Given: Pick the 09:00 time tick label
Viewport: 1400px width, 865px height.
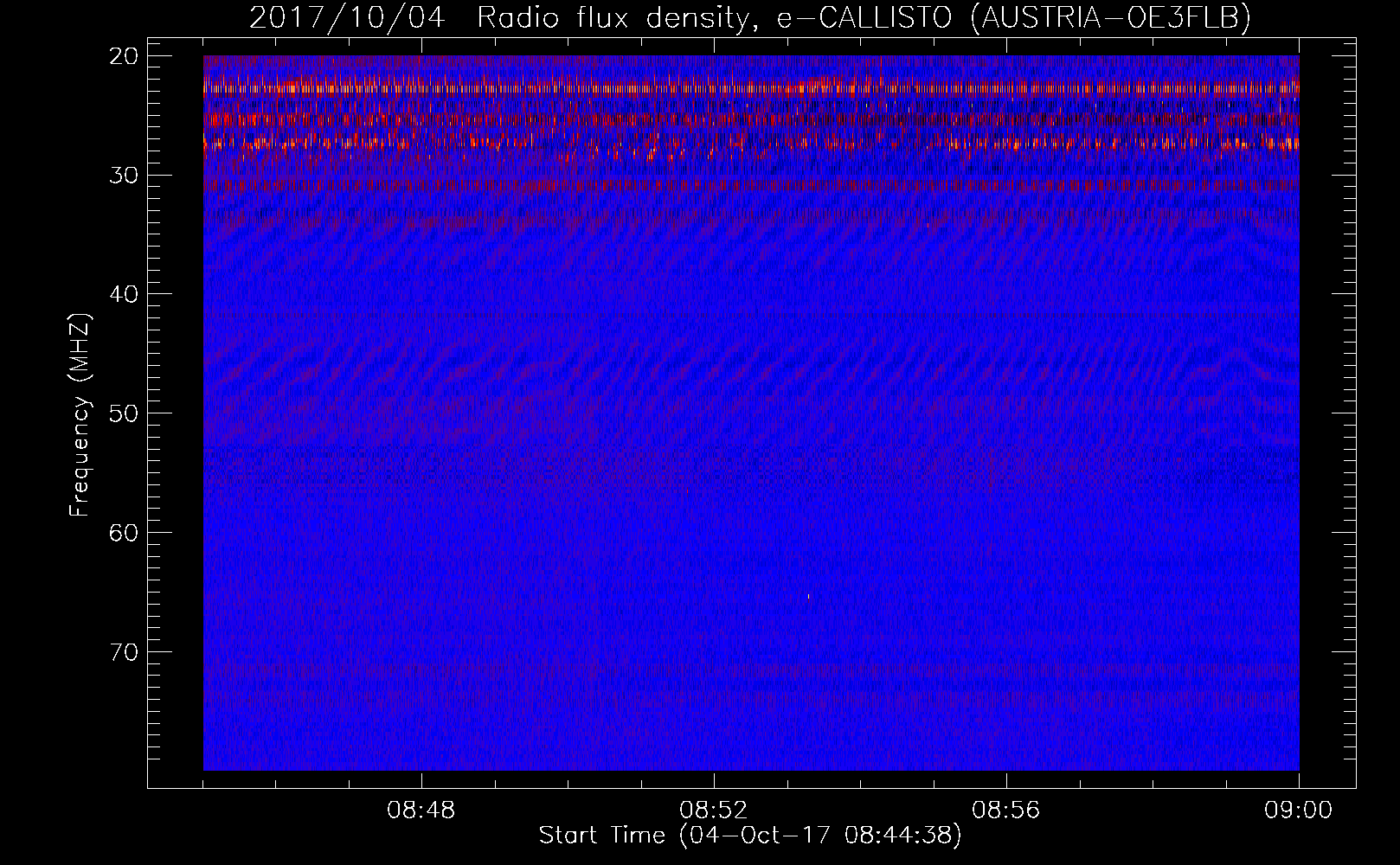Looking at the screenshot, I should point(1299,811).
